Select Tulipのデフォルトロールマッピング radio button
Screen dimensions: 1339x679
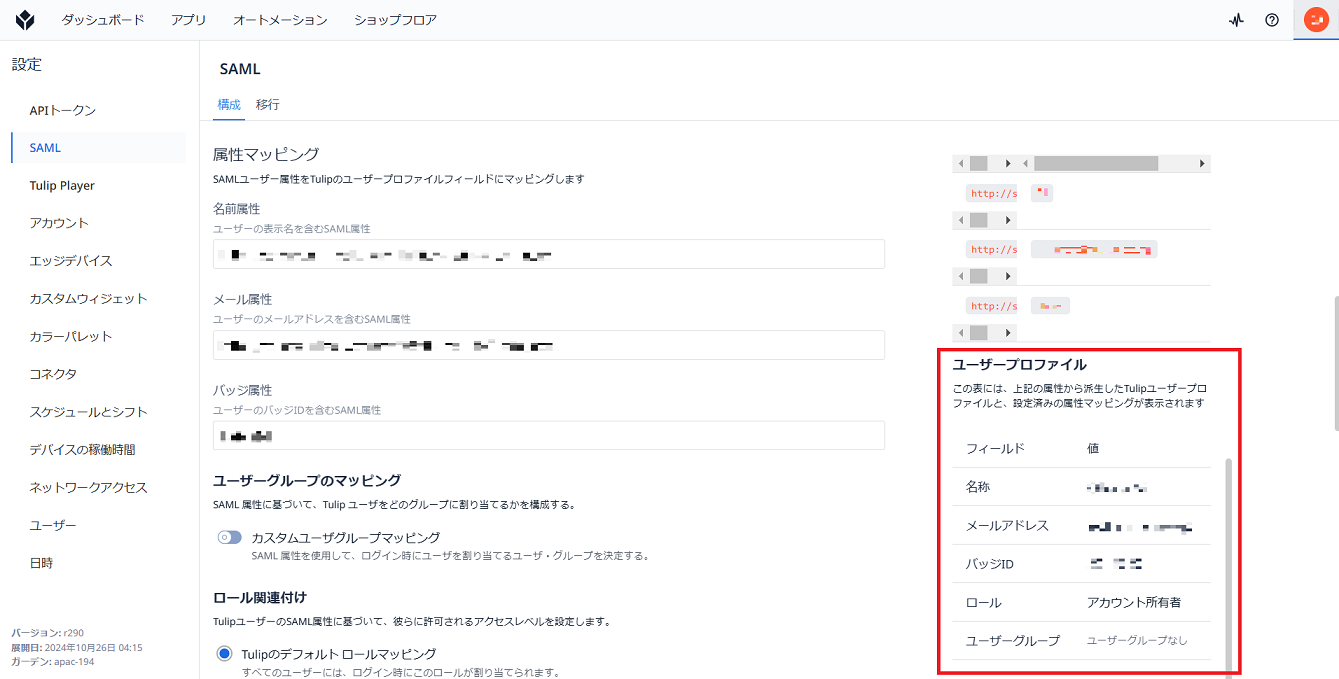[224, 654]
